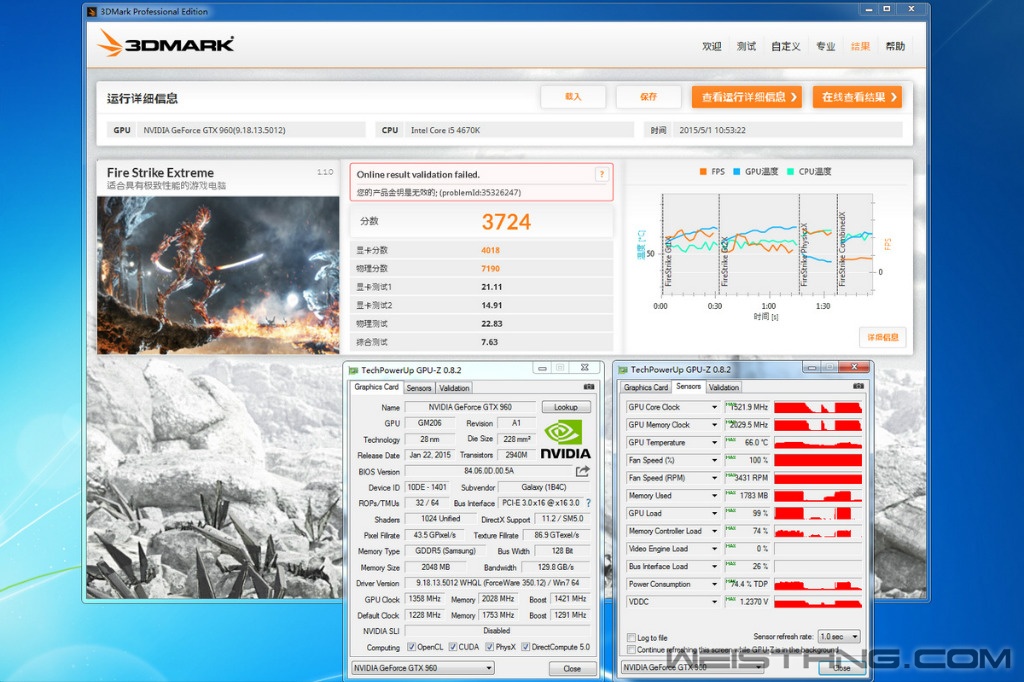Minimize the 3DMark Professional Edition window

[x=869, y=9]
